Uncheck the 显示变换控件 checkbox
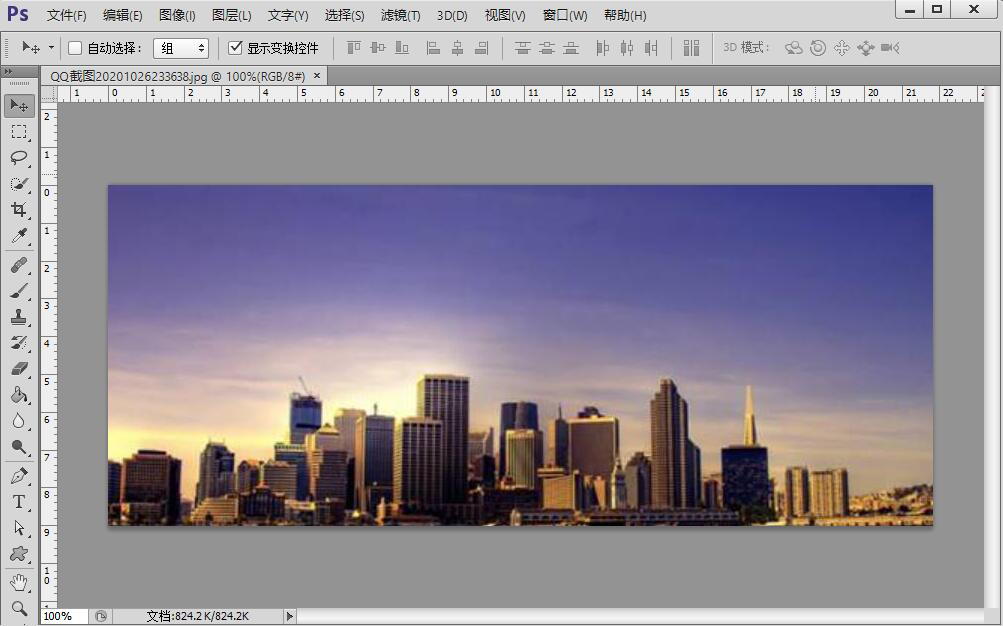 (x=236, y=48)
